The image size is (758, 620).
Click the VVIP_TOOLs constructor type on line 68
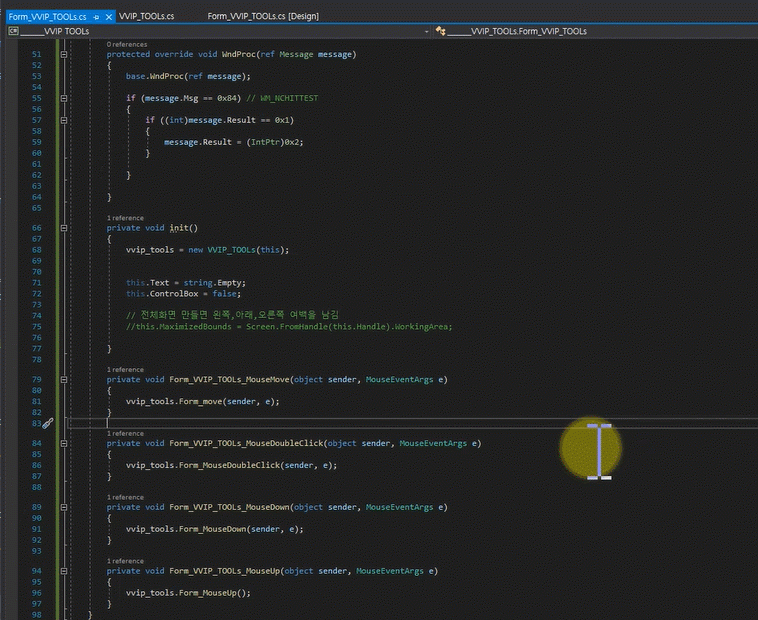click(232, 250)
